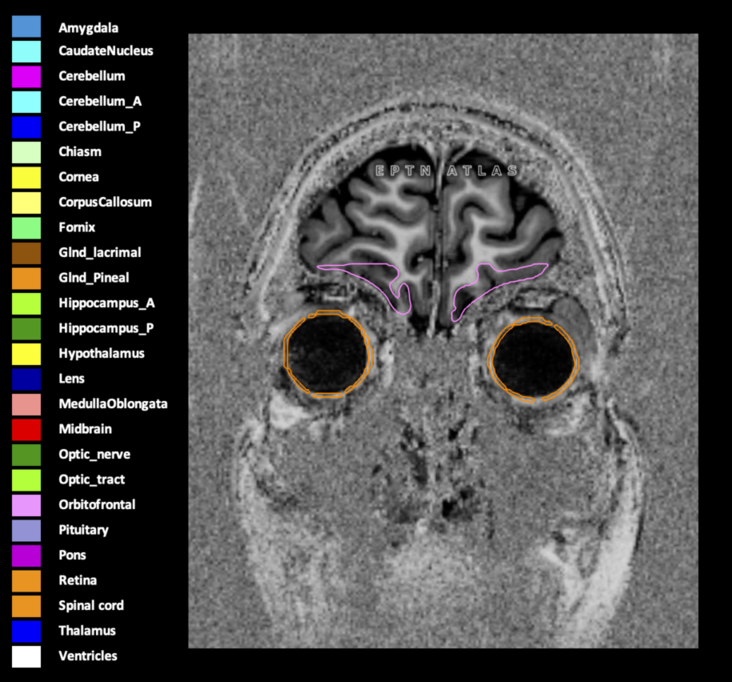The height and width of the screenshot is (682, 732).
Task: Click the Midbrain label
Action: 85,429
